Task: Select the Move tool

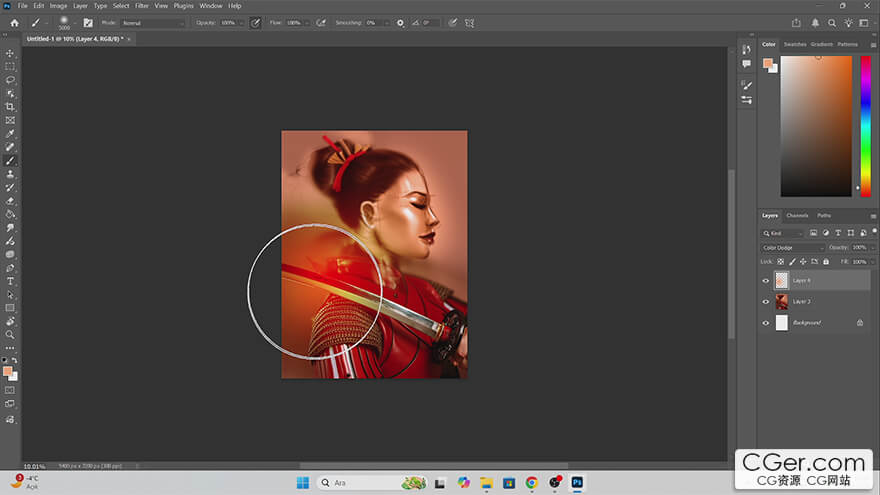Action: [x=10, y=53]
